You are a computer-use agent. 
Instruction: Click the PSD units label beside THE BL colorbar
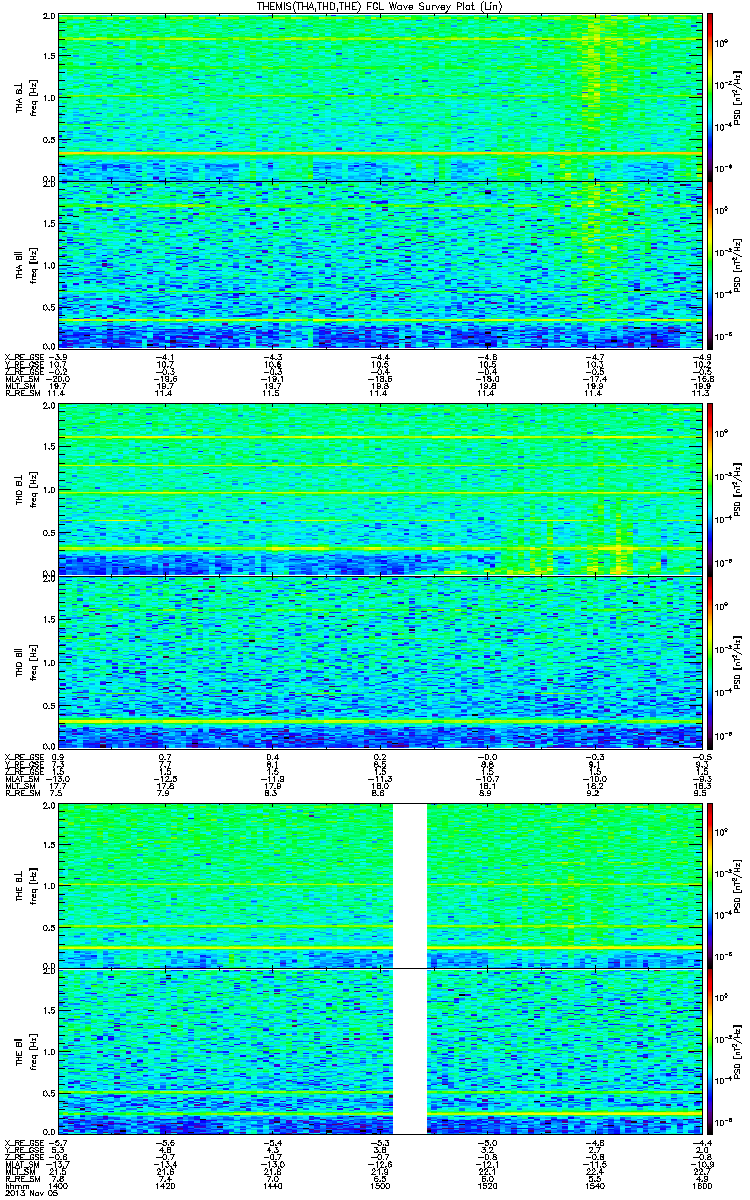tap(737, 886)
